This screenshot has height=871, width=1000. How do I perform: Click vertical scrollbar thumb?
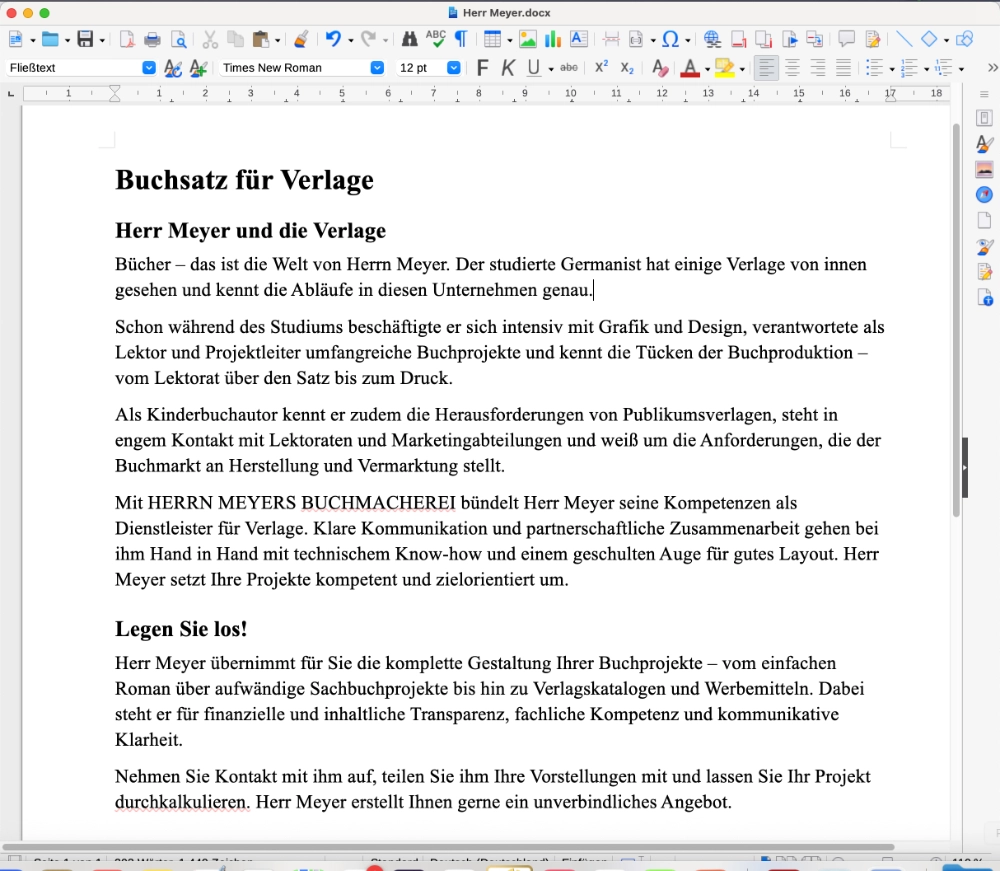pyautogui.click(x=955, y=319)
